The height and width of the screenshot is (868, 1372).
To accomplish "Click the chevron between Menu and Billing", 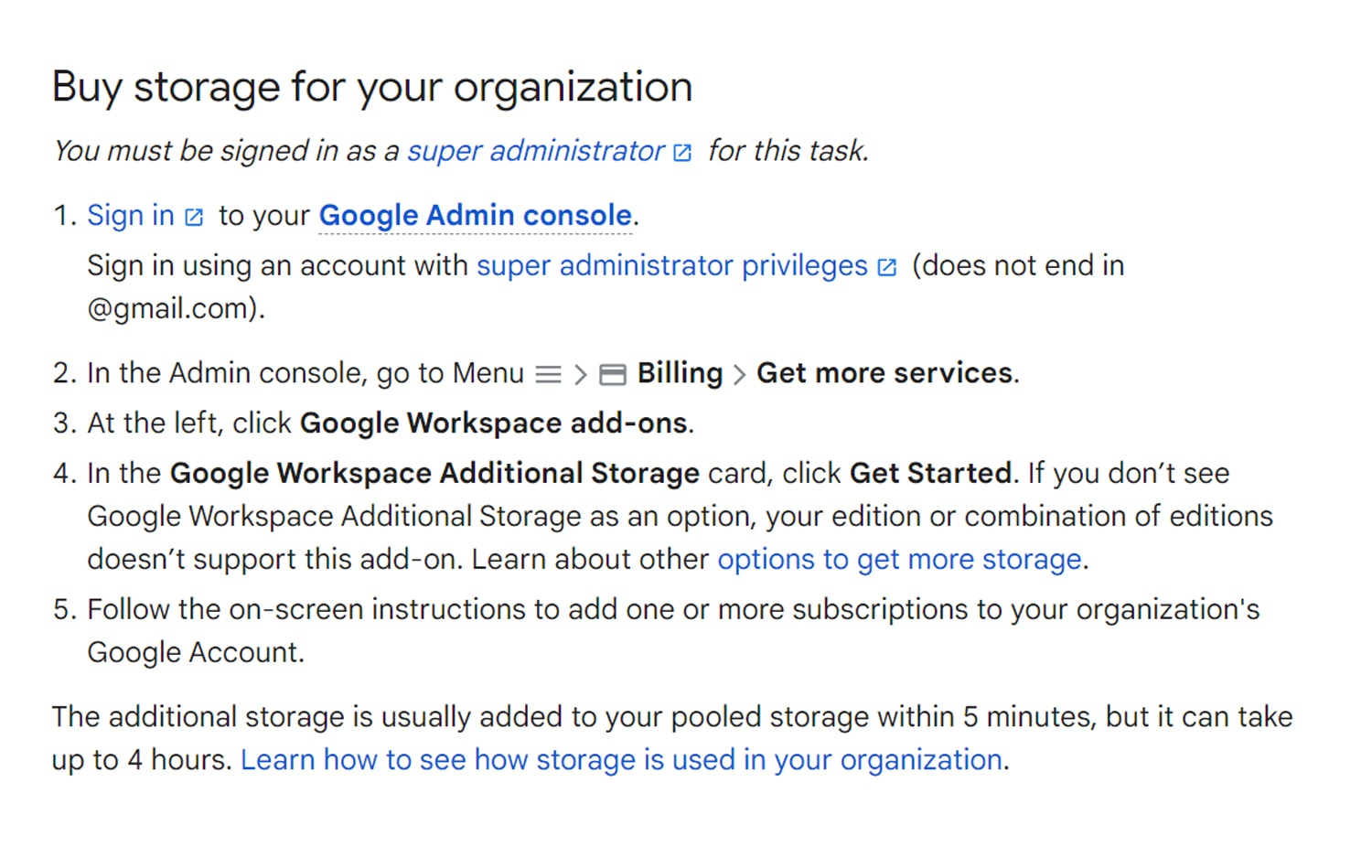I will (581, 373).
